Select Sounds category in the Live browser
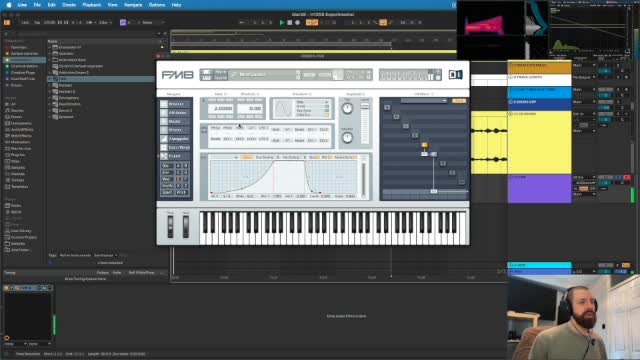 pyautogui.click(x=17, y=111)
